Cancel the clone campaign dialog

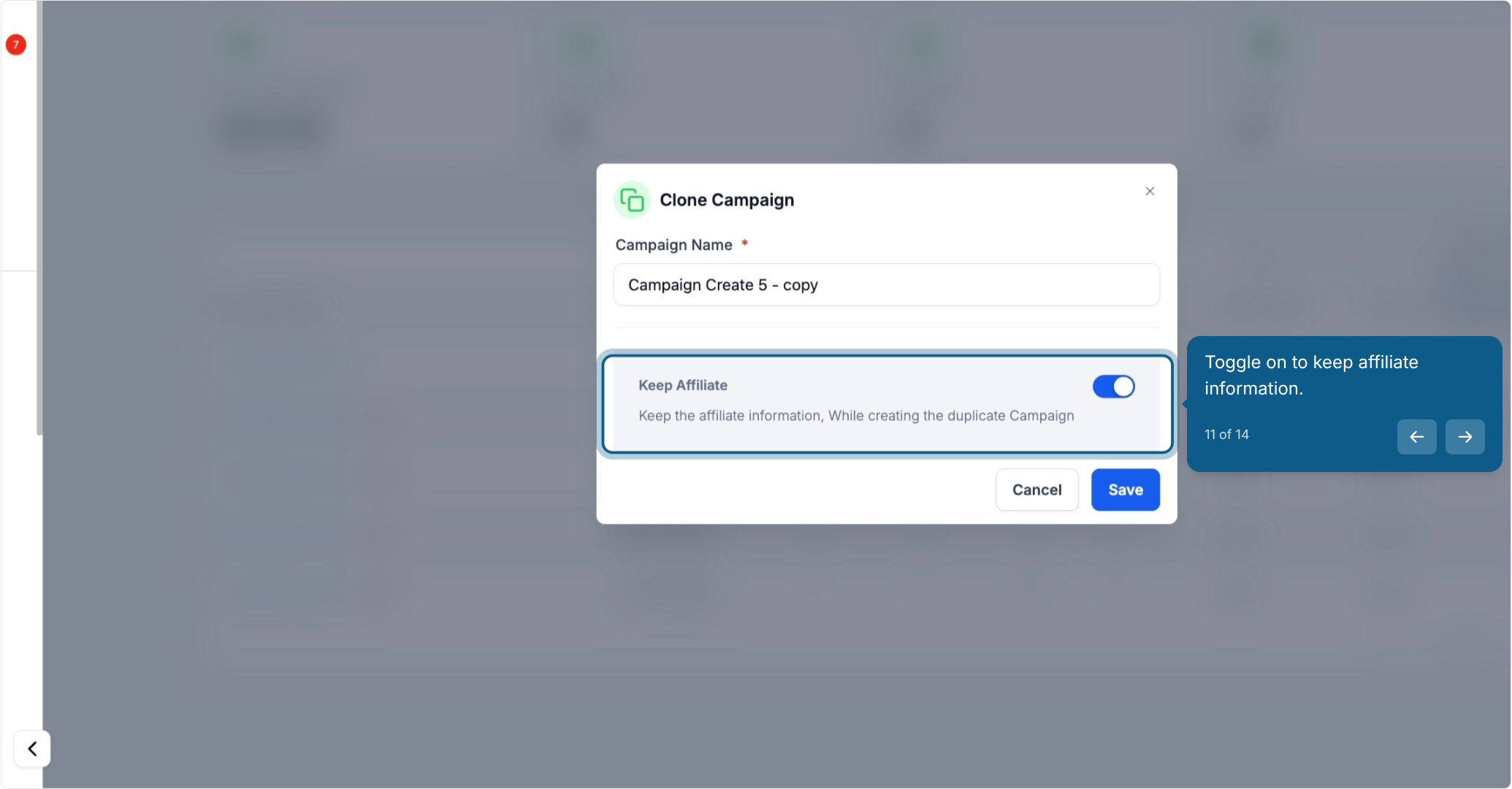pos(1036,489)
